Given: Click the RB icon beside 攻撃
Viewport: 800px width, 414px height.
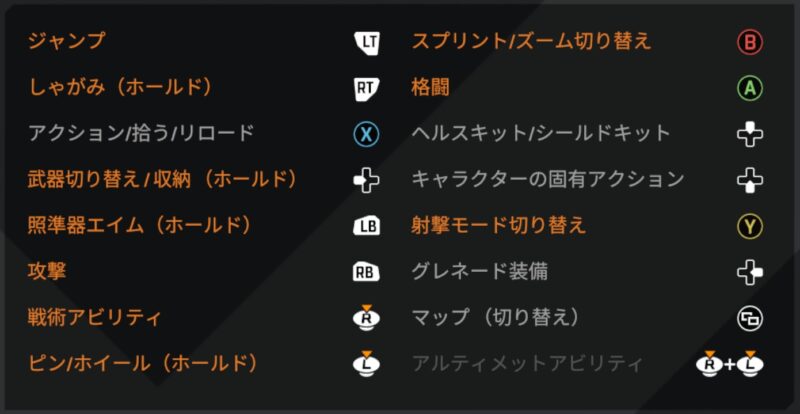Looking at the screenshot, I should point(367,272).
